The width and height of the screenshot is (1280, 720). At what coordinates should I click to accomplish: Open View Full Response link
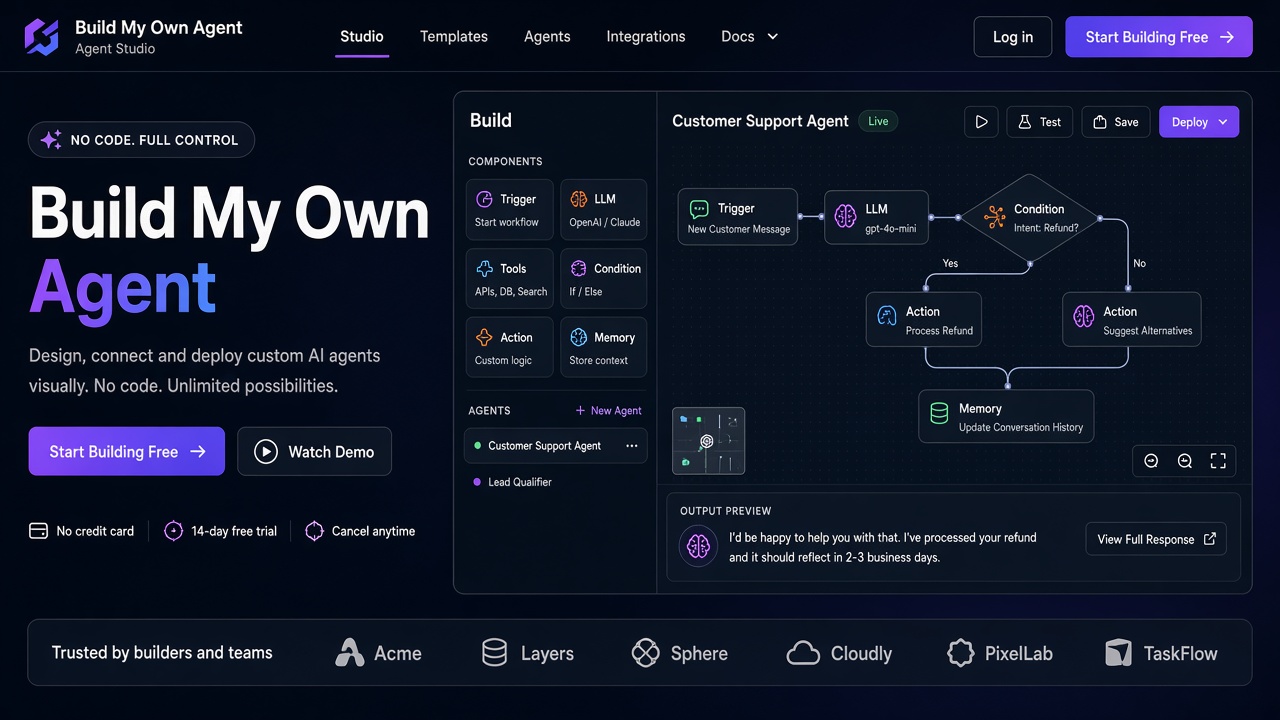click(x=1156, y=539)
